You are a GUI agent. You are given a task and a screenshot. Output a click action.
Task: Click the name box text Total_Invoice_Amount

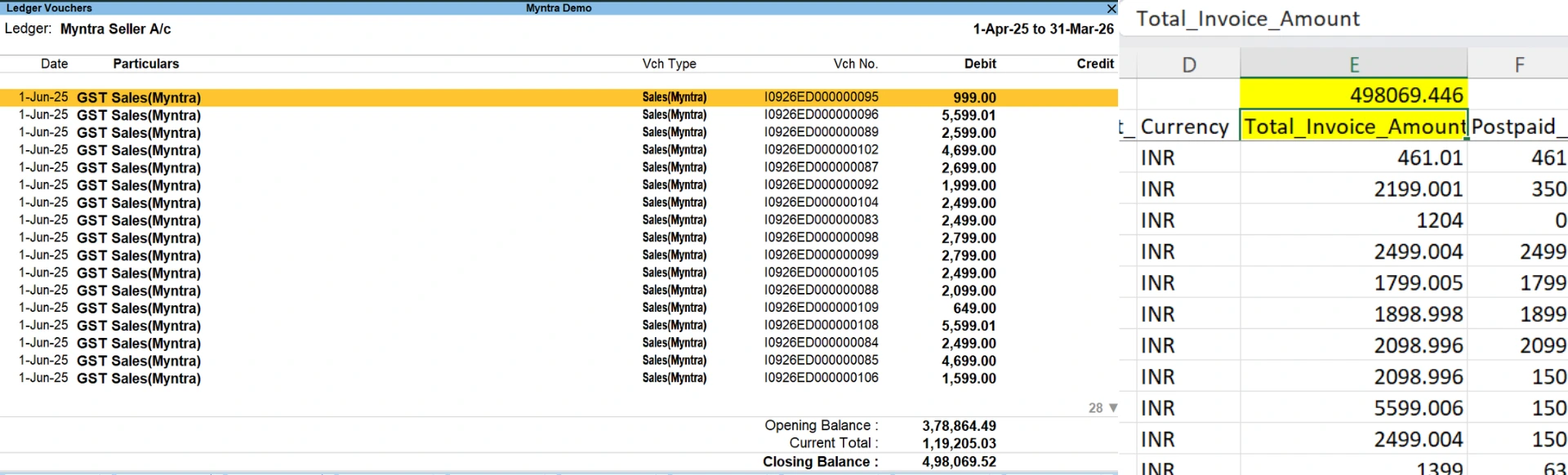coord(1248,18)
